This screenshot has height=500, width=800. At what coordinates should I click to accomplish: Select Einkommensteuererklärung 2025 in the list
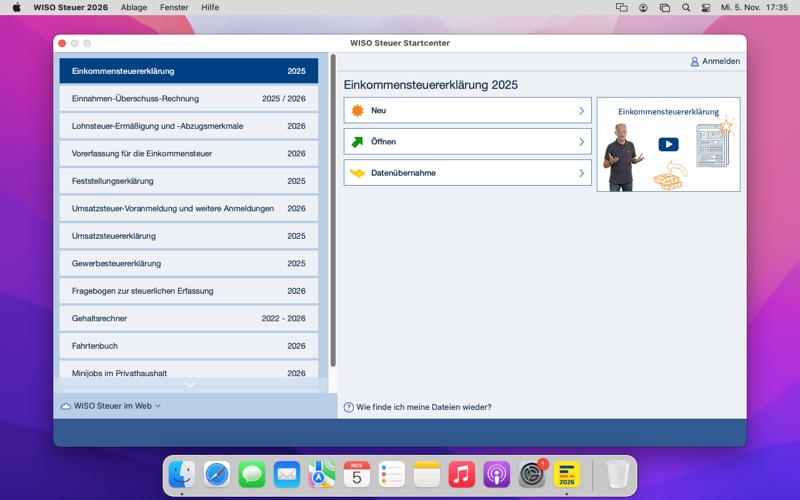189,71
